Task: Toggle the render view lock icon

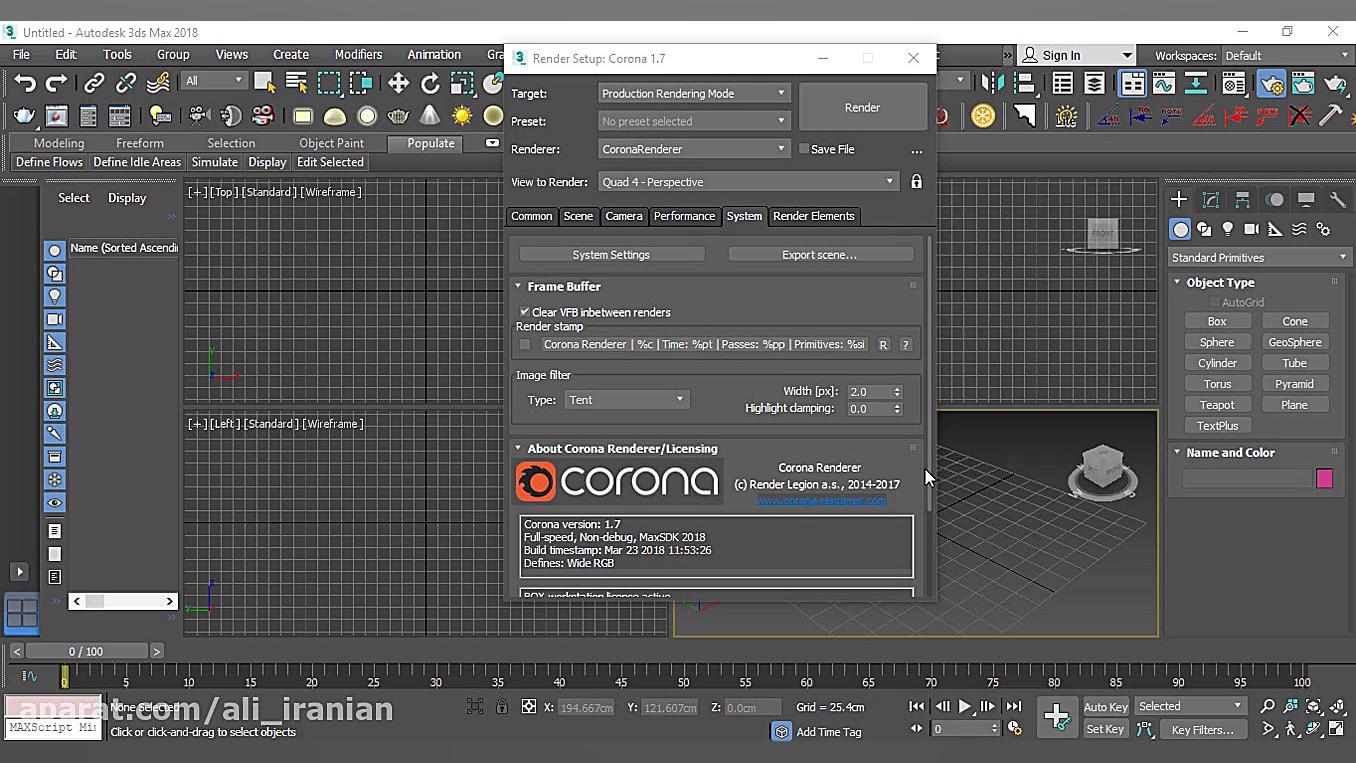Action: tap(916, 182)
